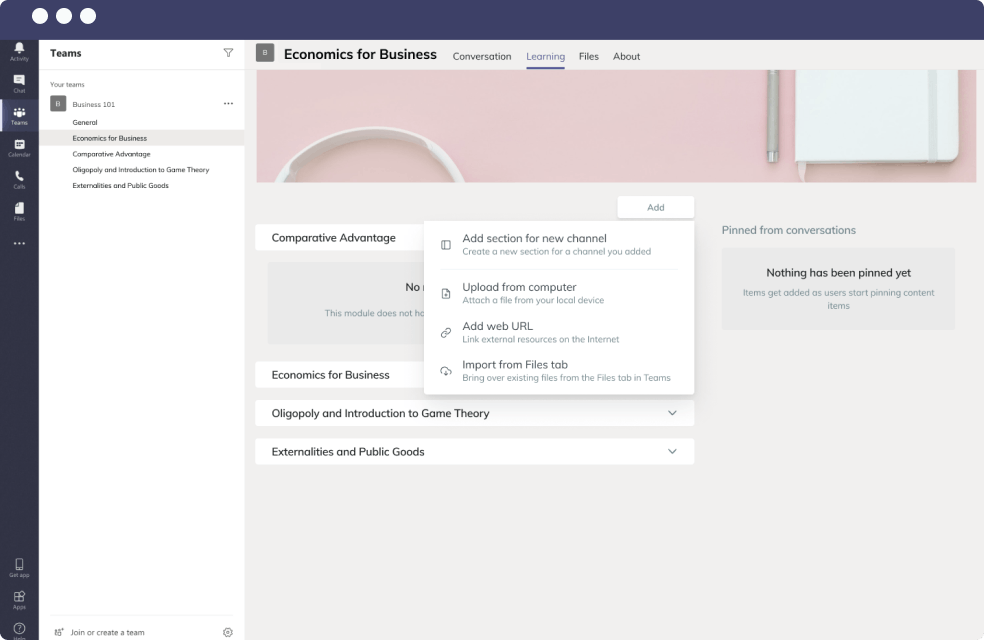This screenshot has height=640, width=984.
Task: Click the 'Economics for Business' page title
Action: pyautogui.click(x=360, y=54)
